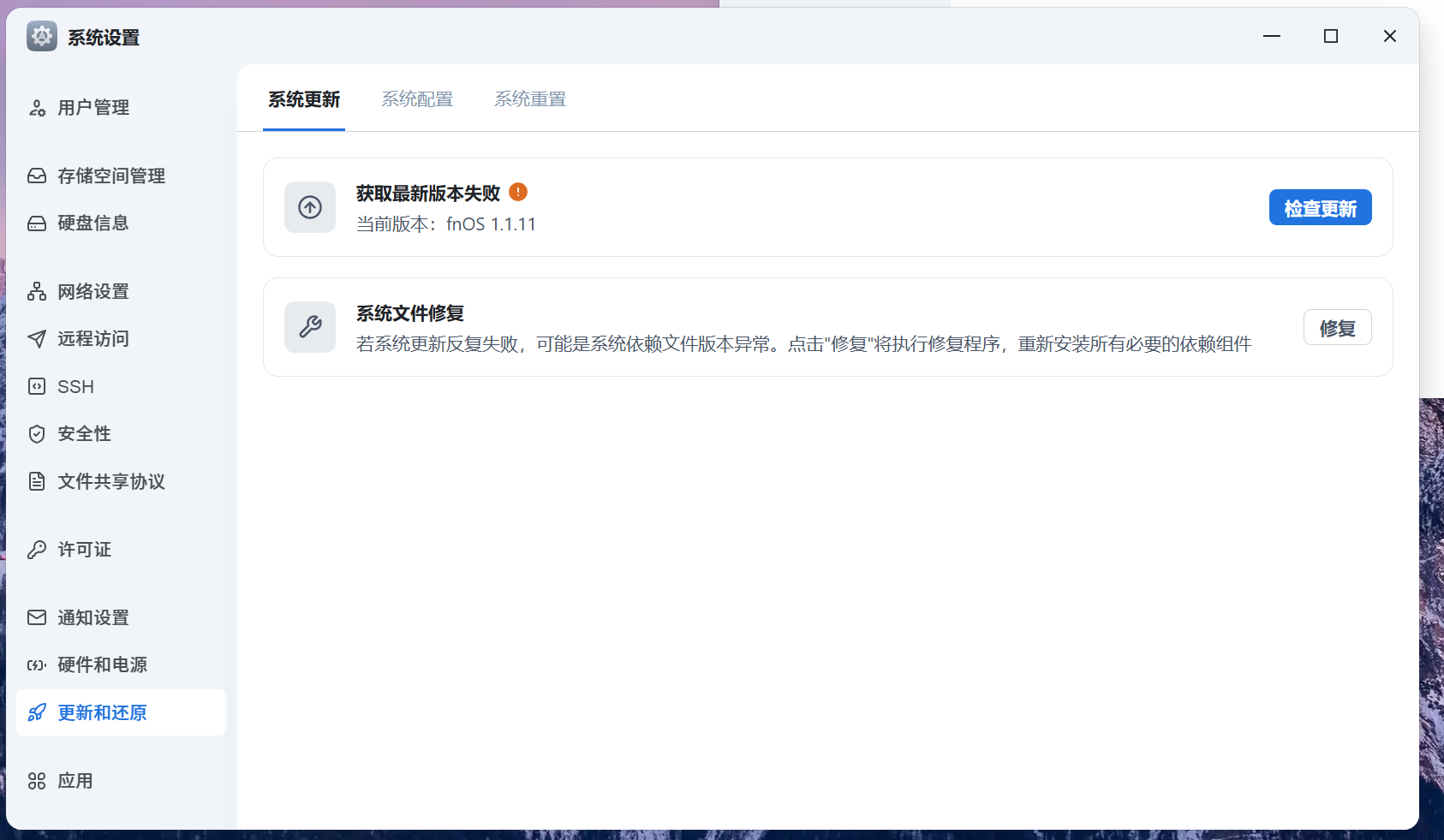Click the 许可证 license key icon
Screen dimensions: 1444x840
pos(37,549)
